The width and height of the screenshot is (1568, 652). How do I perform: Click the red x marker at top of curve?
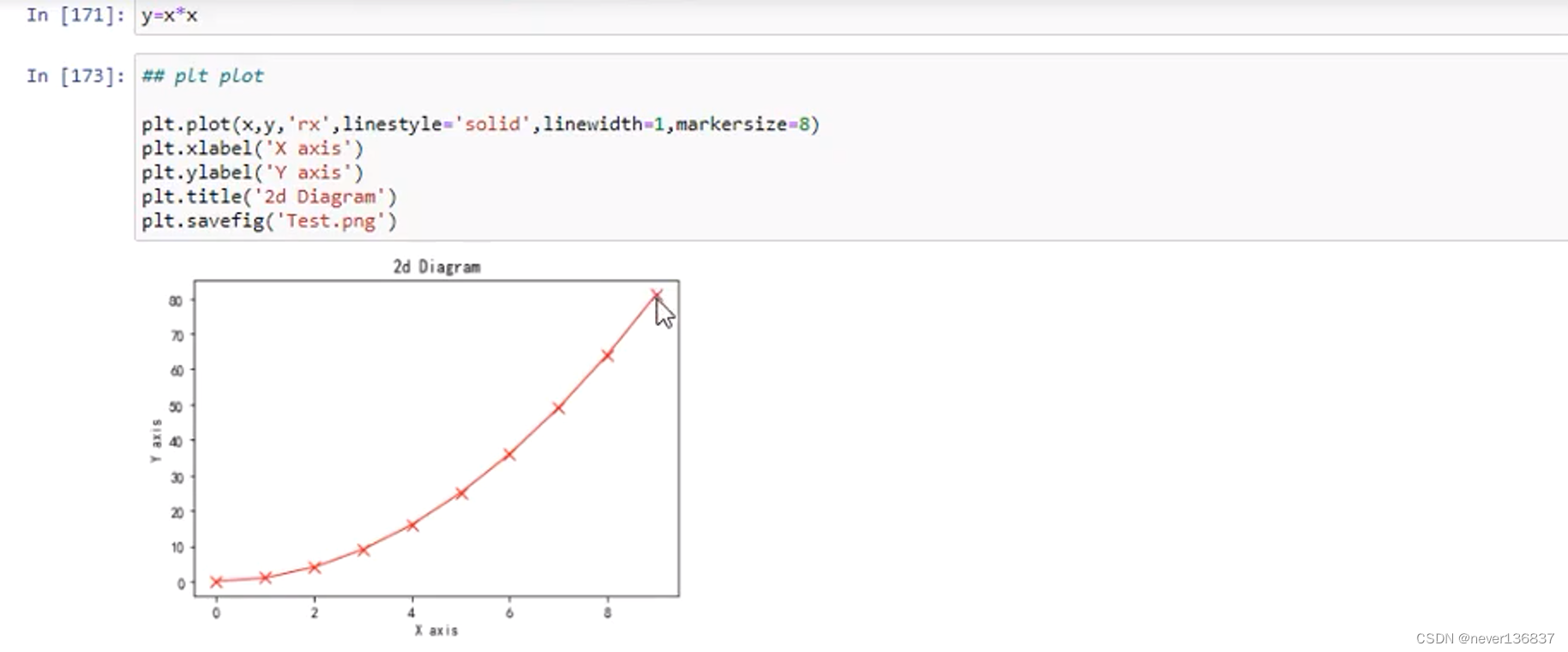[x=656, y=295]
